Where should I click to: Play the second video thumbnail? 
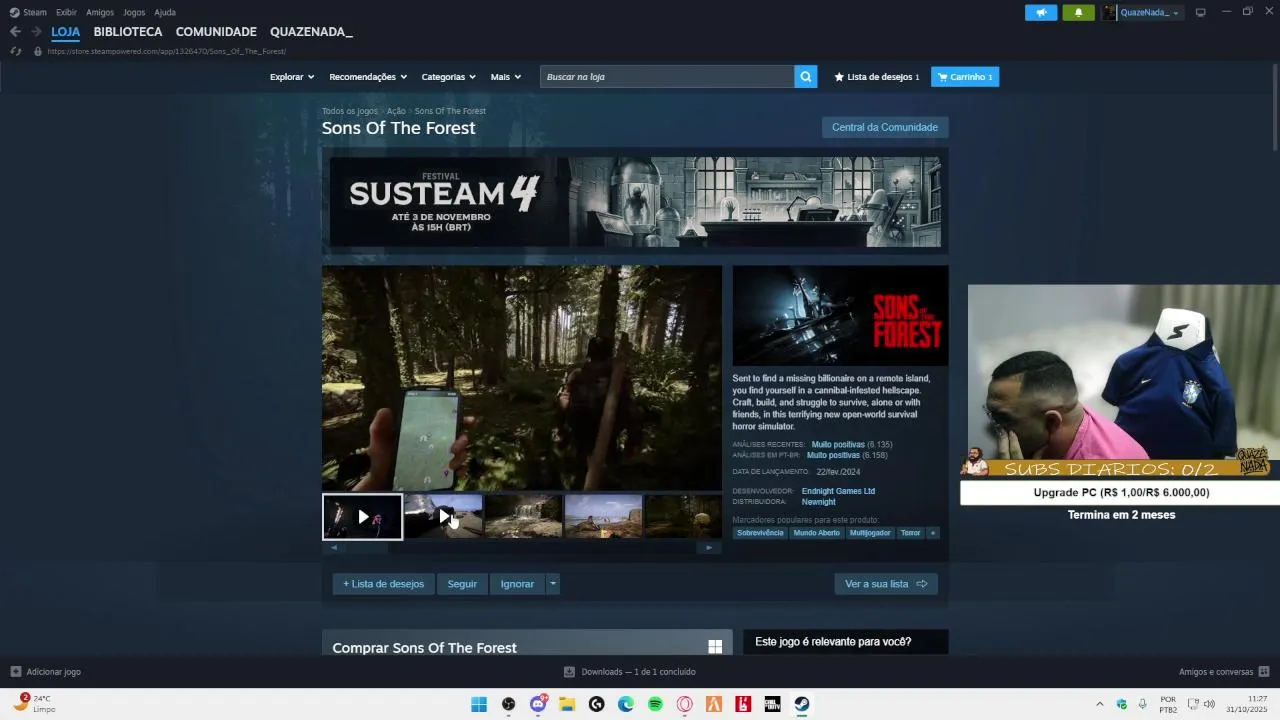coord(443,516)
